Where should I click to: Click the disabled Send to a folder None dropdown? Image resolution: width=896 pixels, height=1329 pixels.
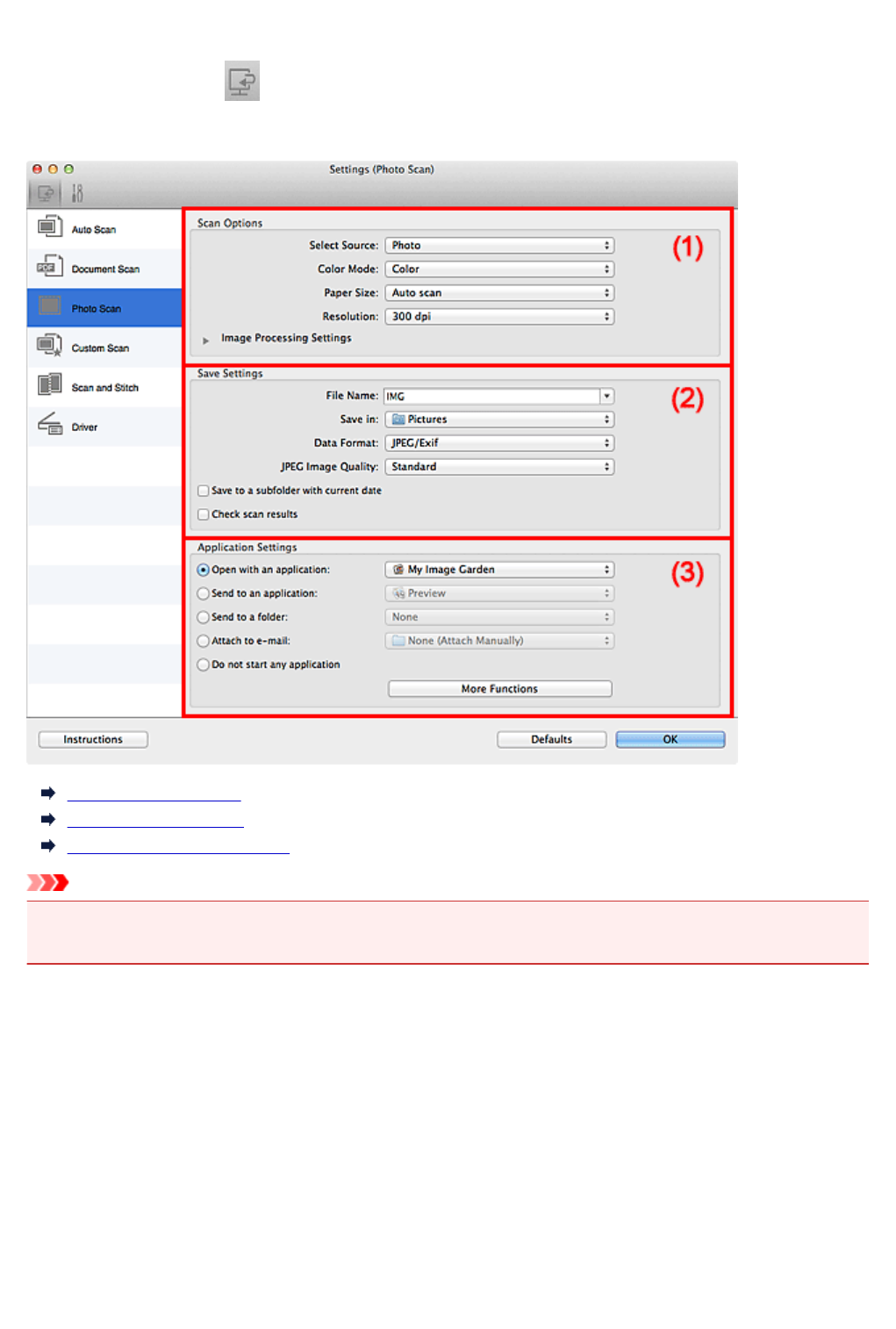499,617
